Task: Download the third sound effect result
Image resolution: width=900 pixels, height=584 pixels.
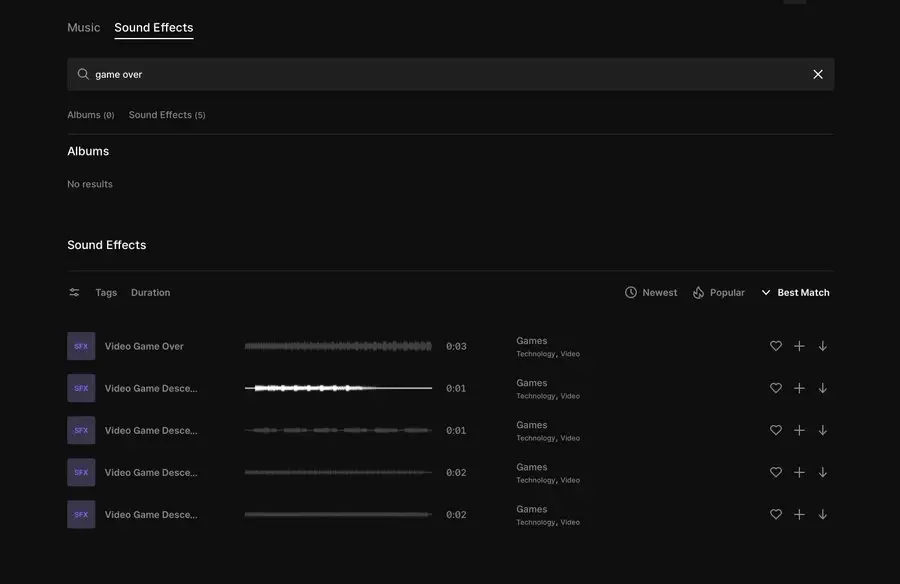Action: [x=823, y=430]
